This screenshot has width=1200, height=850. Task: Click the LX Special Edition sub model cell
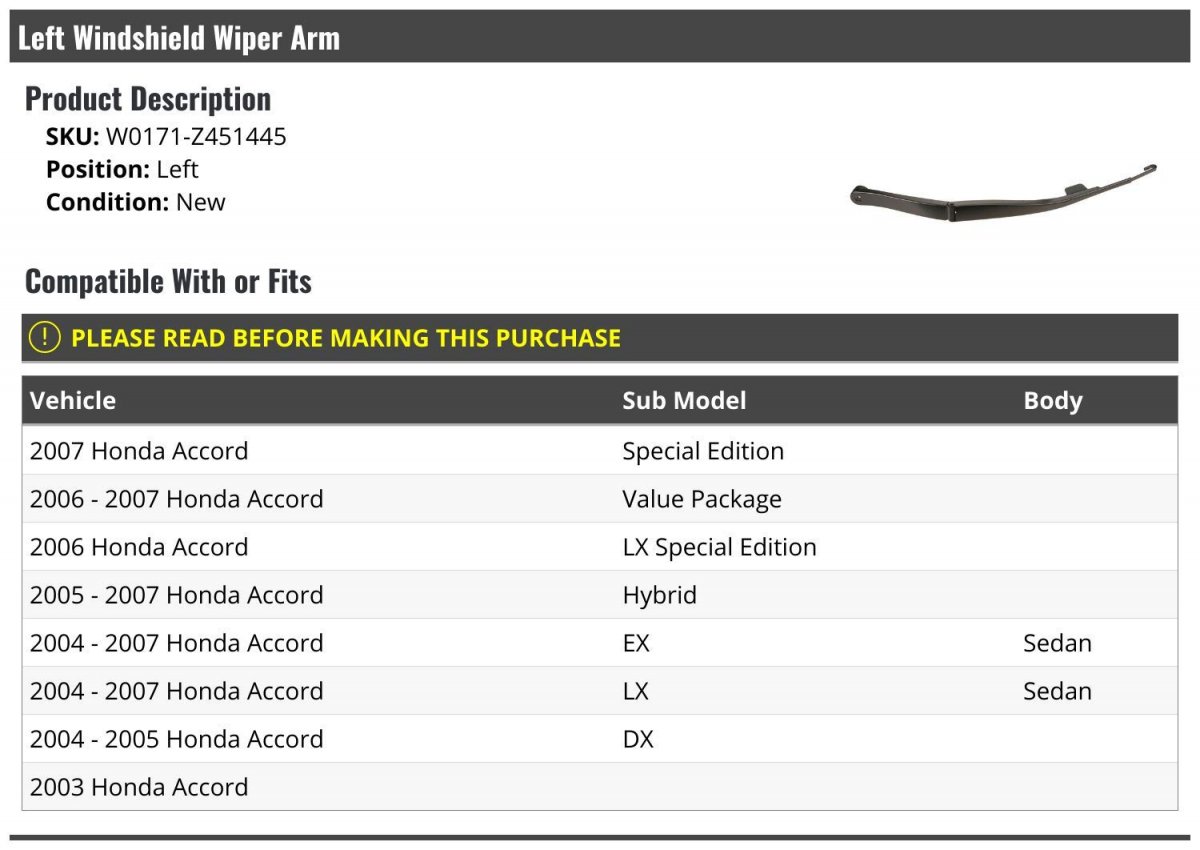(x=719, y=547)
